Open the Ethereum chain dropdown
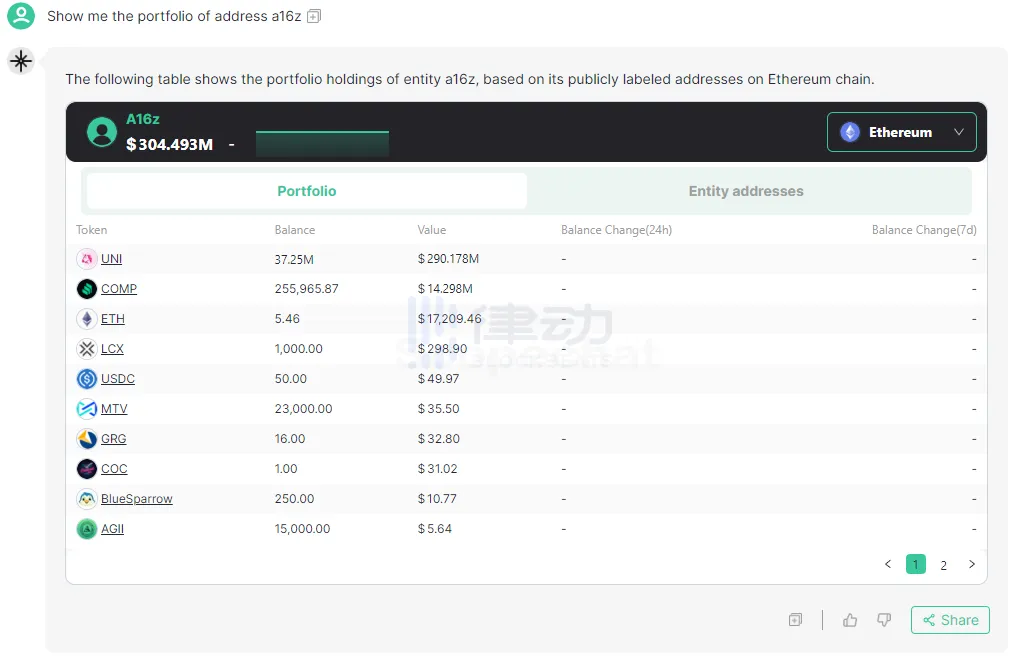Screen dimensions: 1021x666 click(x=901, y=132)
